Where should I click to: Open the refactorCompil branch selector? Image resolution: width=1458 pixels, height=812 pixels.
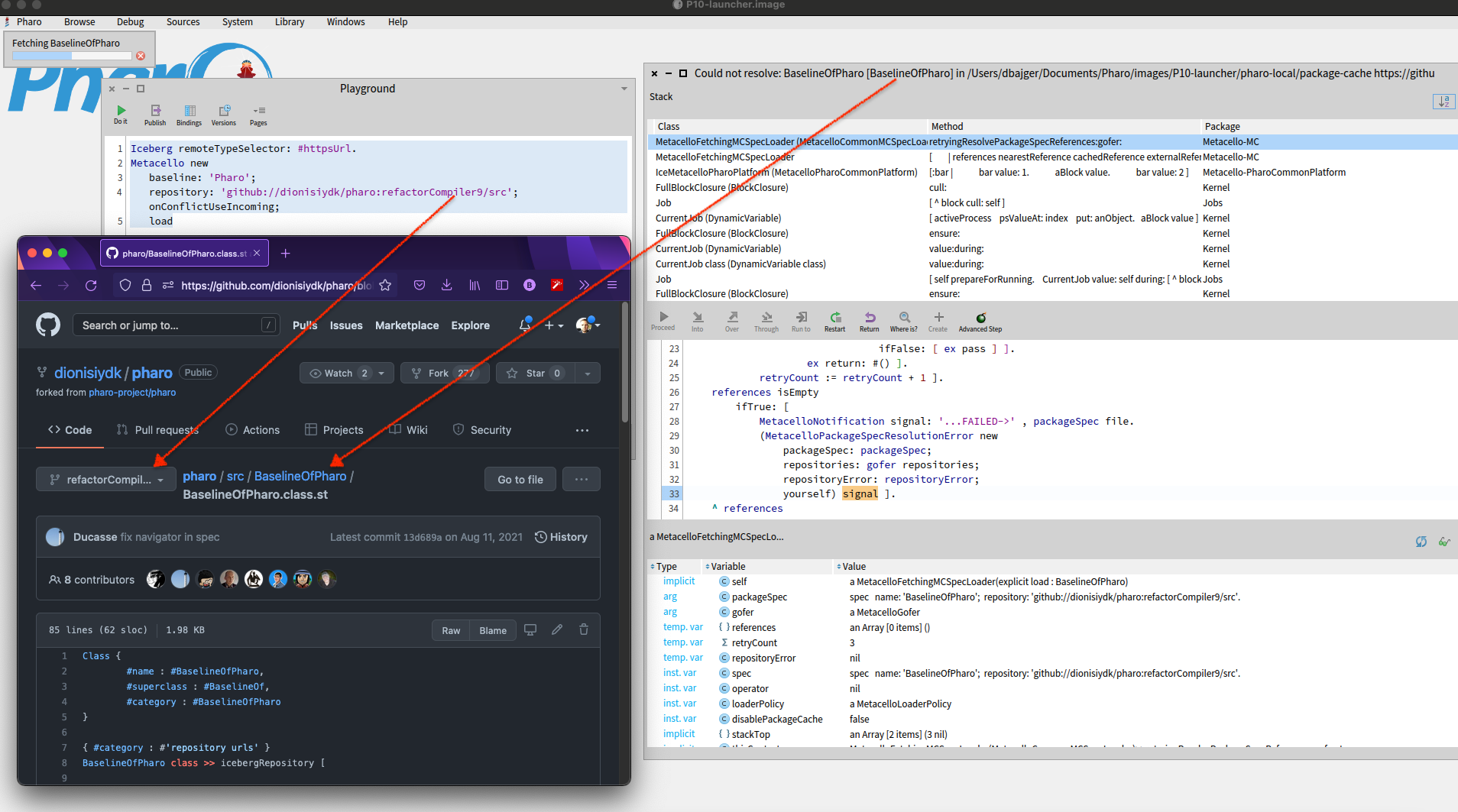(105, 479)
